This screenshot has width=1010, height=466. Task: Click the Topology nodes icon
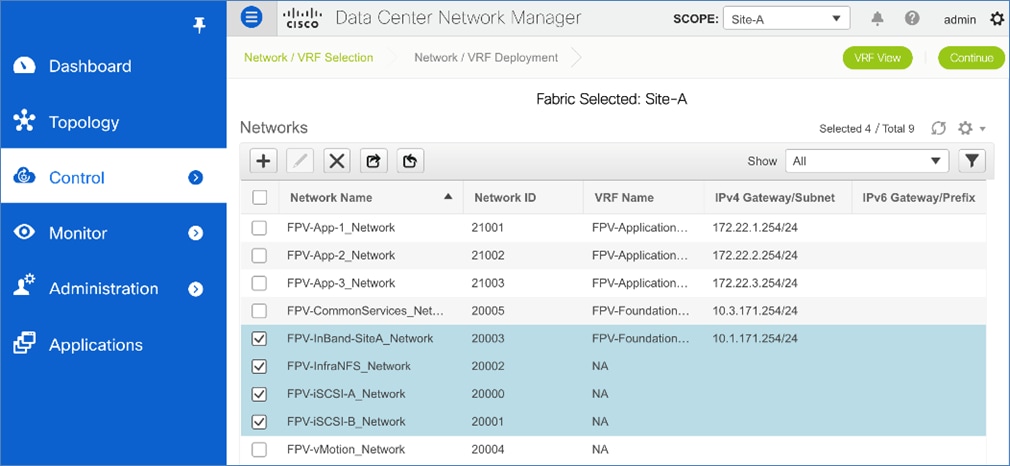tap(24, 122)
